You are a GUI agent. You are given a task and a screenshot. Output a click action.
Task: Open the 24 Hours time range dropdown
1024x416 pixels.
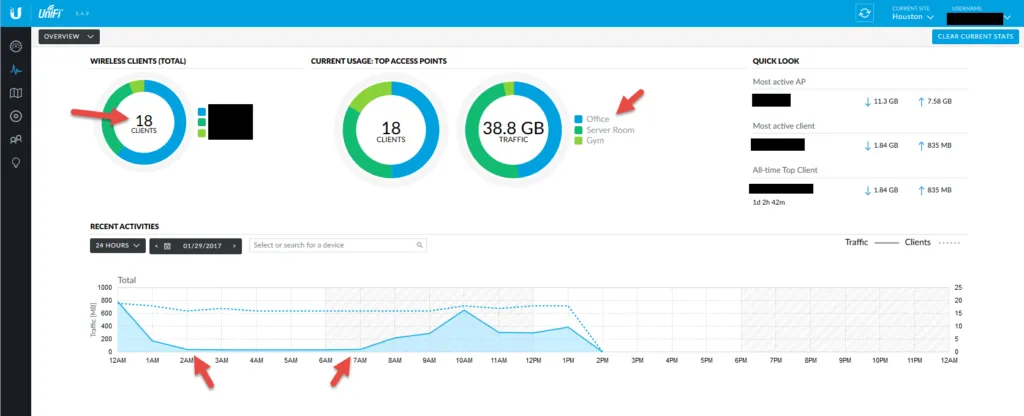coord(117,245)
